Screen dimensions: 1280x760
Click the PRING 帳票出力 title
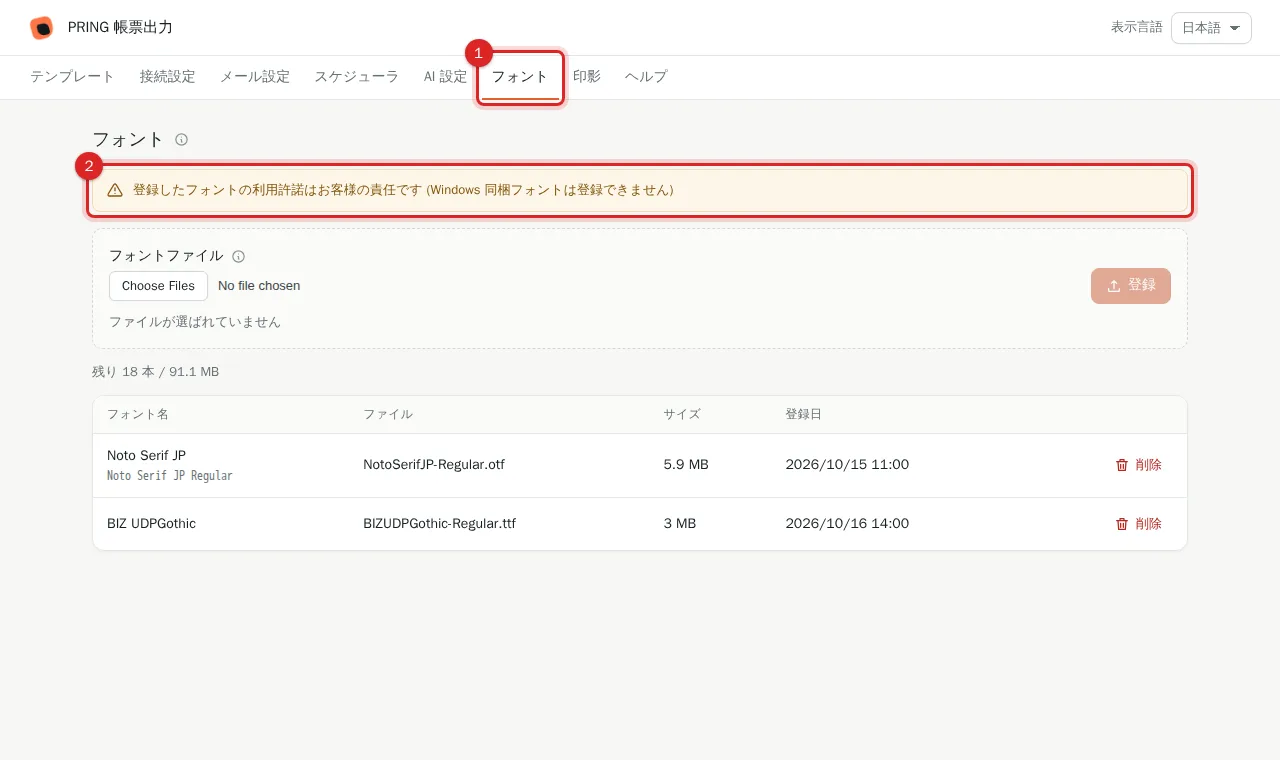pos(120,28)
